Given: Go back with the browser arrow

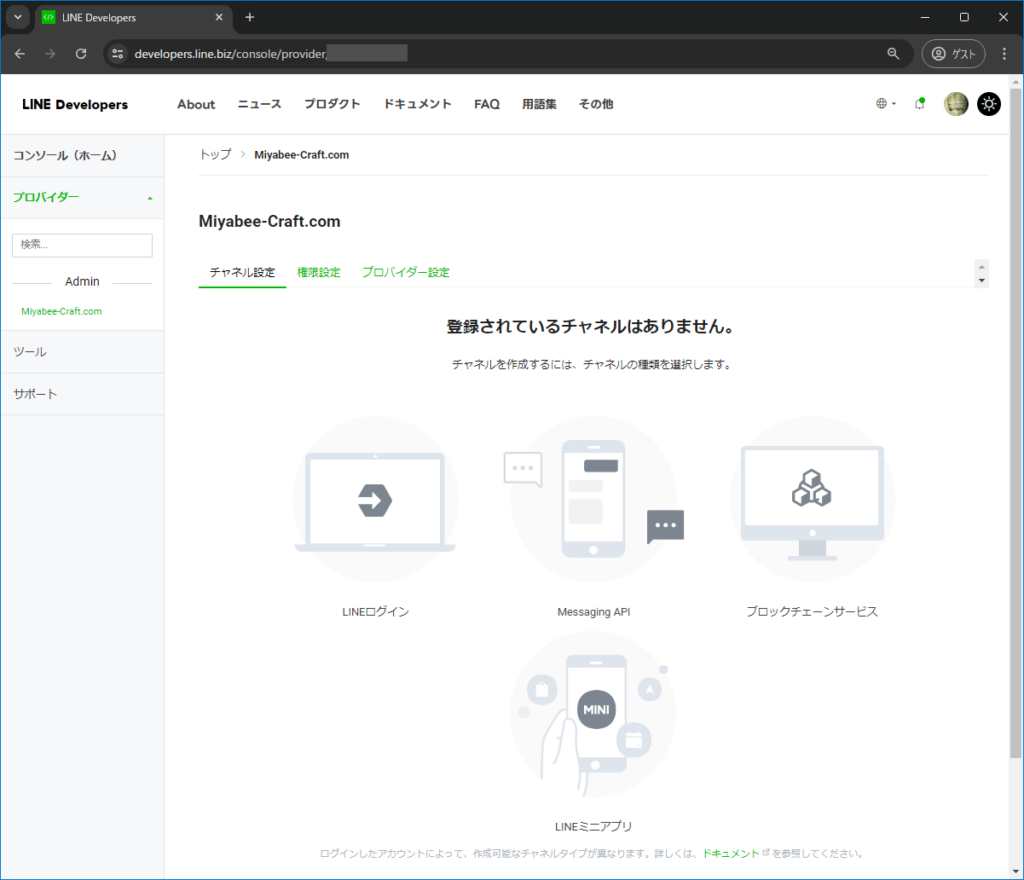Looking at the screenshot, I should (x=20, y=54).
